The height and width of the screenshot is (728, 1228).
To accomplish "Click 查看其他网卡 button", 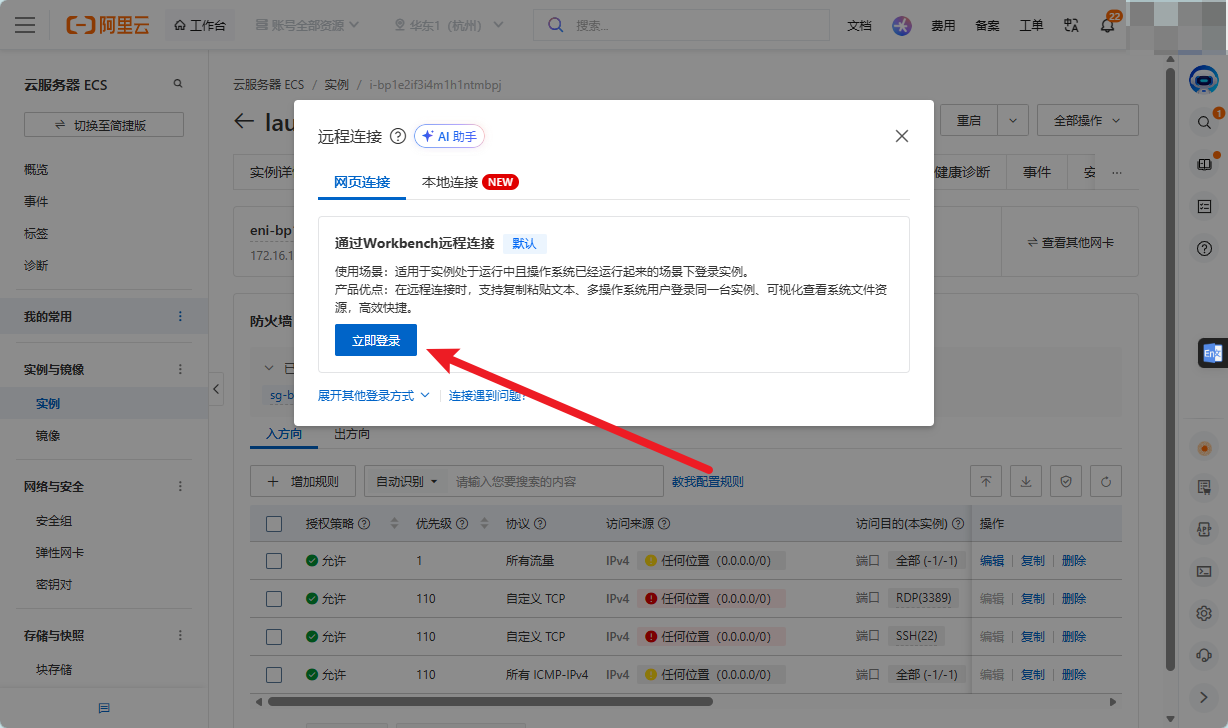I will click(x=1070, y=243).
